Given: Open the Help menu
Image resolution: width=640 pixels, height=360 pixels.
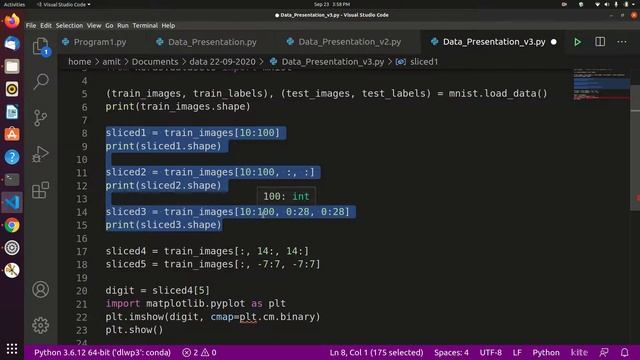Looking at the screenshot, I should (168, 25).
